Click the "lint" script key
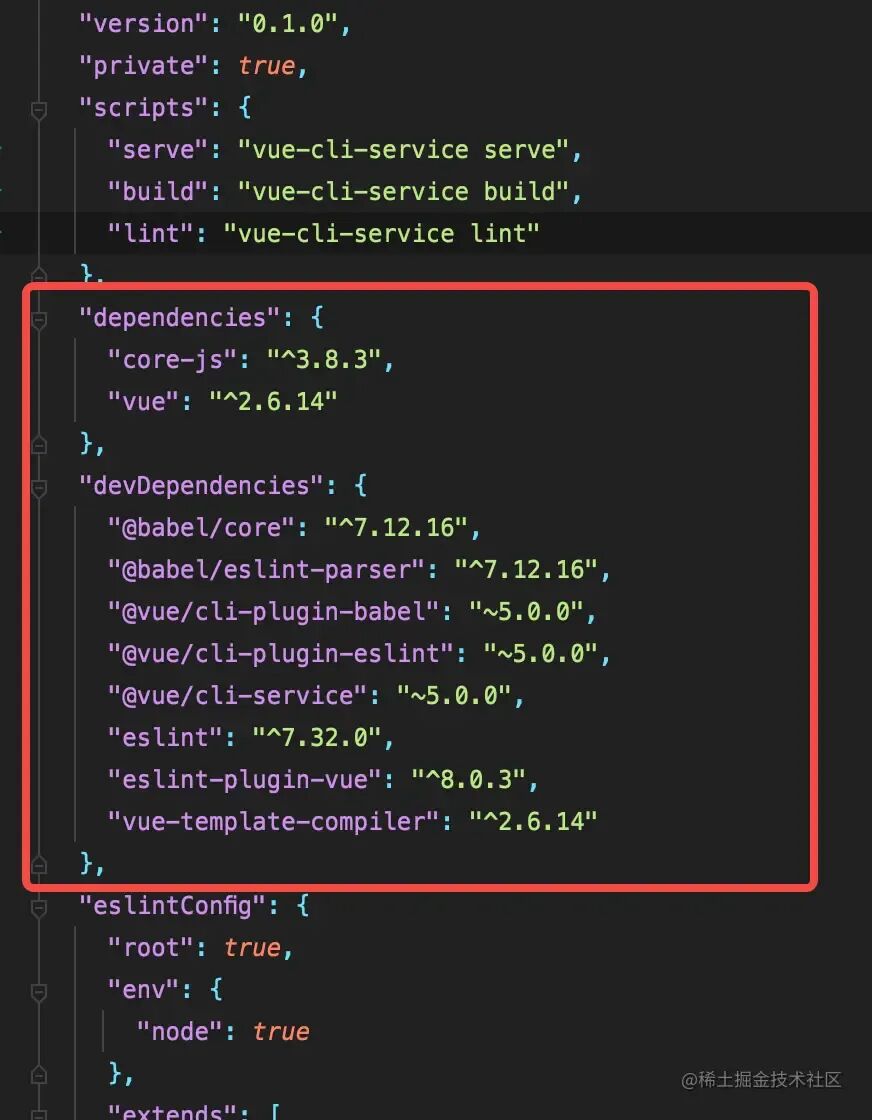872x1120 pixels. (x=151, y=234)
